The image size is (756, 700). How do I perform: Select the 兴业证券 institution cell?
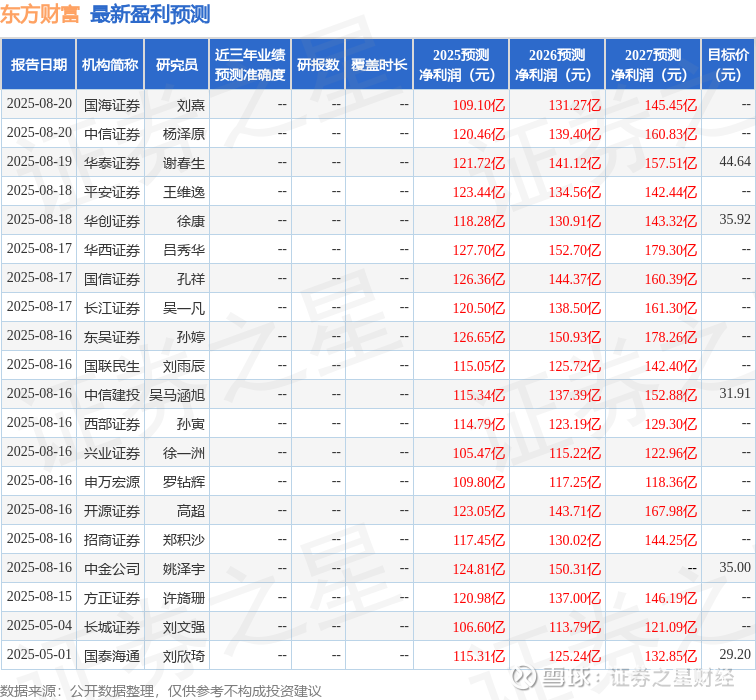112,453
